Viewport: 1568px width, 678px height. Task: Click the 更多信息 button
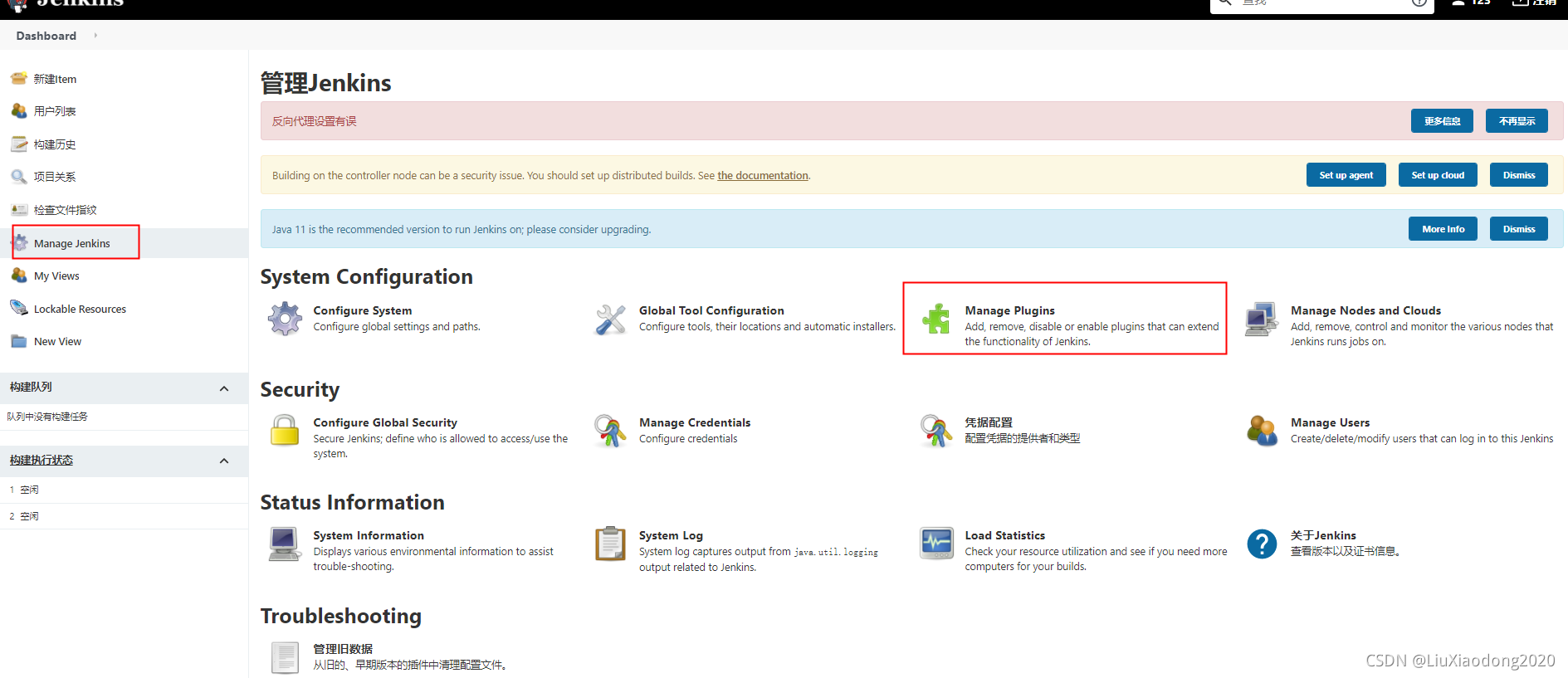(1442, 121)
